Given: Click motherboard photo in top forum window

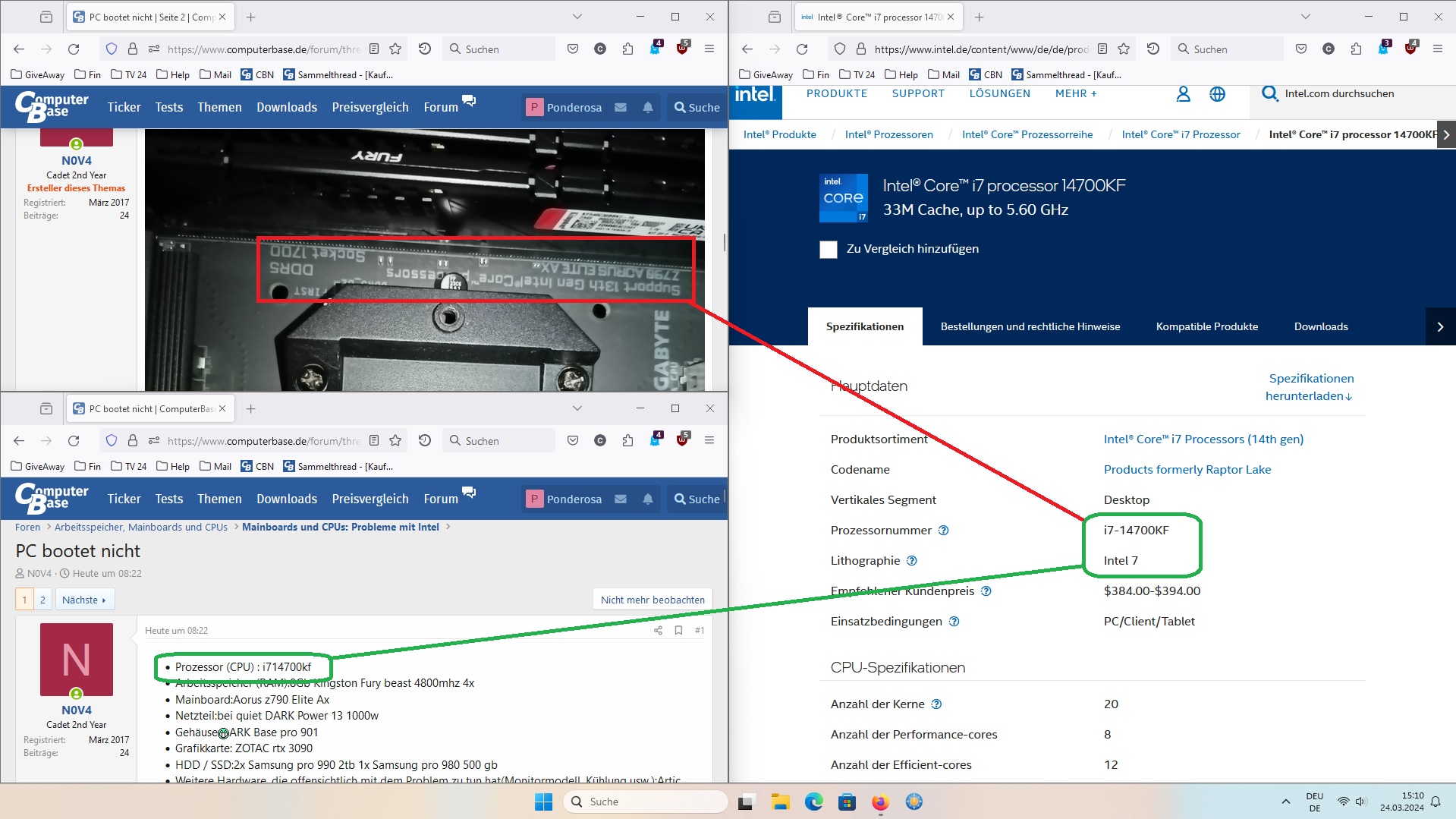Looking at the screenshot, I should click(425, 260).
